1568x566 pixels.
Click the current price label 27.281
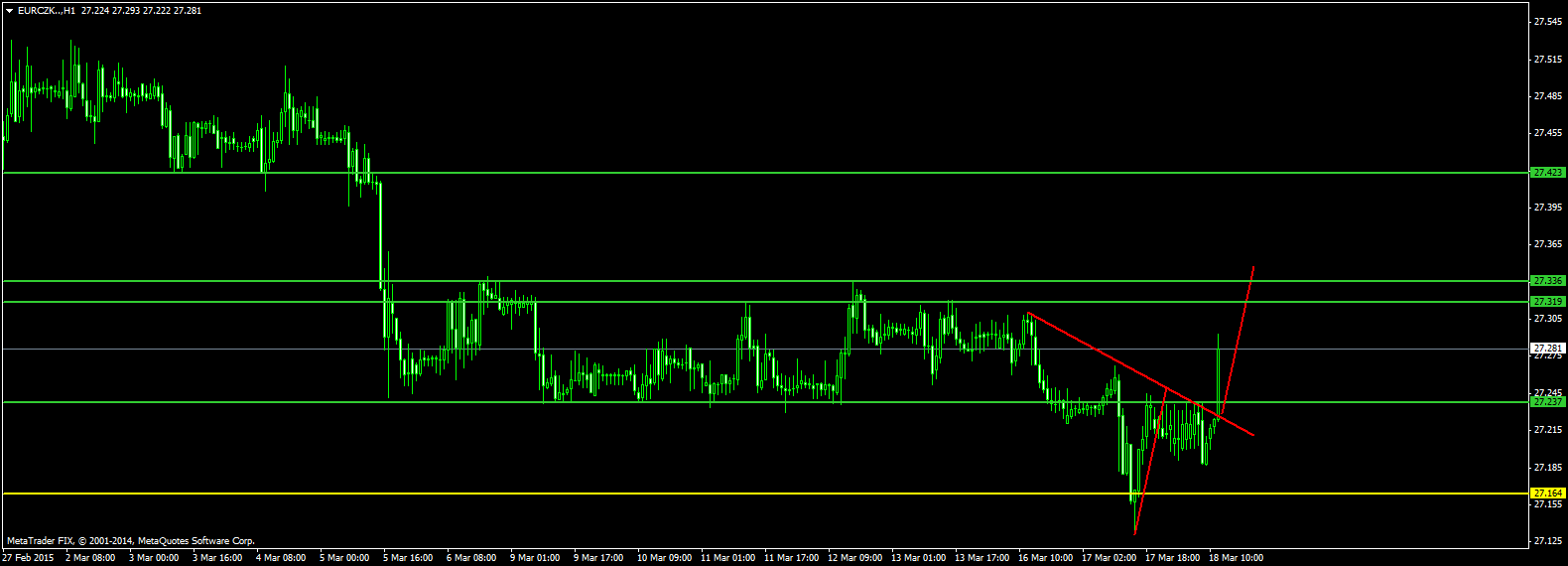point(1548,349)
